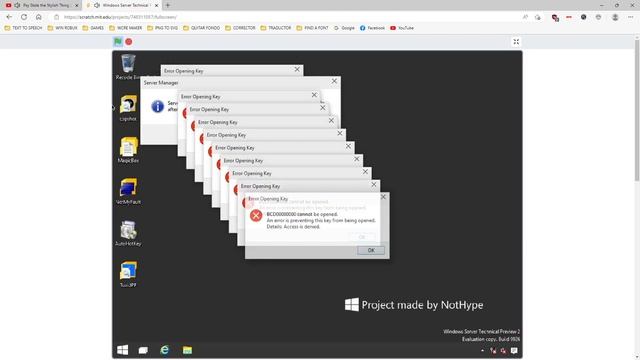
Task: Open the GAMES bookmark folder
Action: click(x=93, y=28)
